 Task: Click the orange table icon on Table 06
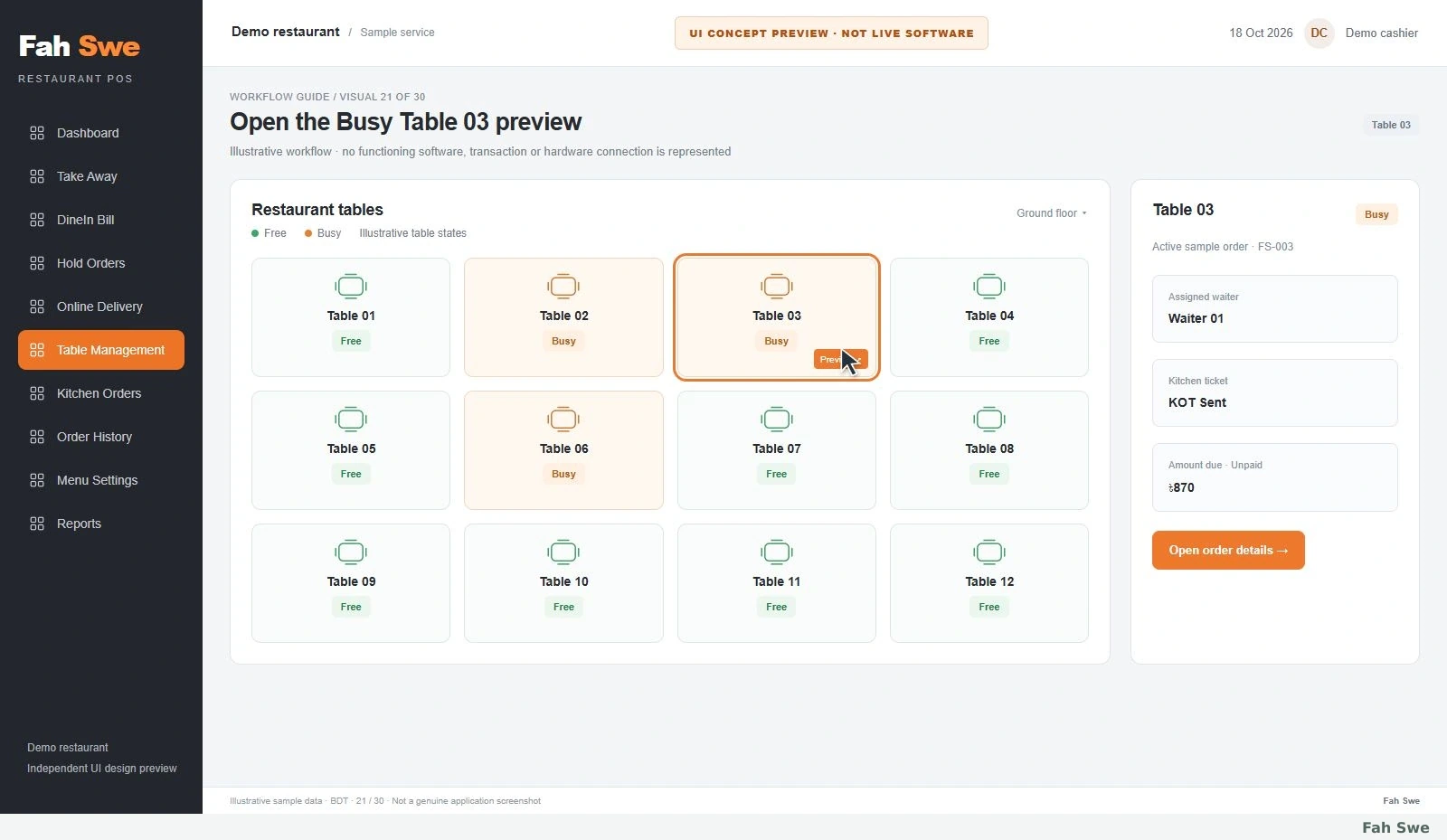(563, 420)
